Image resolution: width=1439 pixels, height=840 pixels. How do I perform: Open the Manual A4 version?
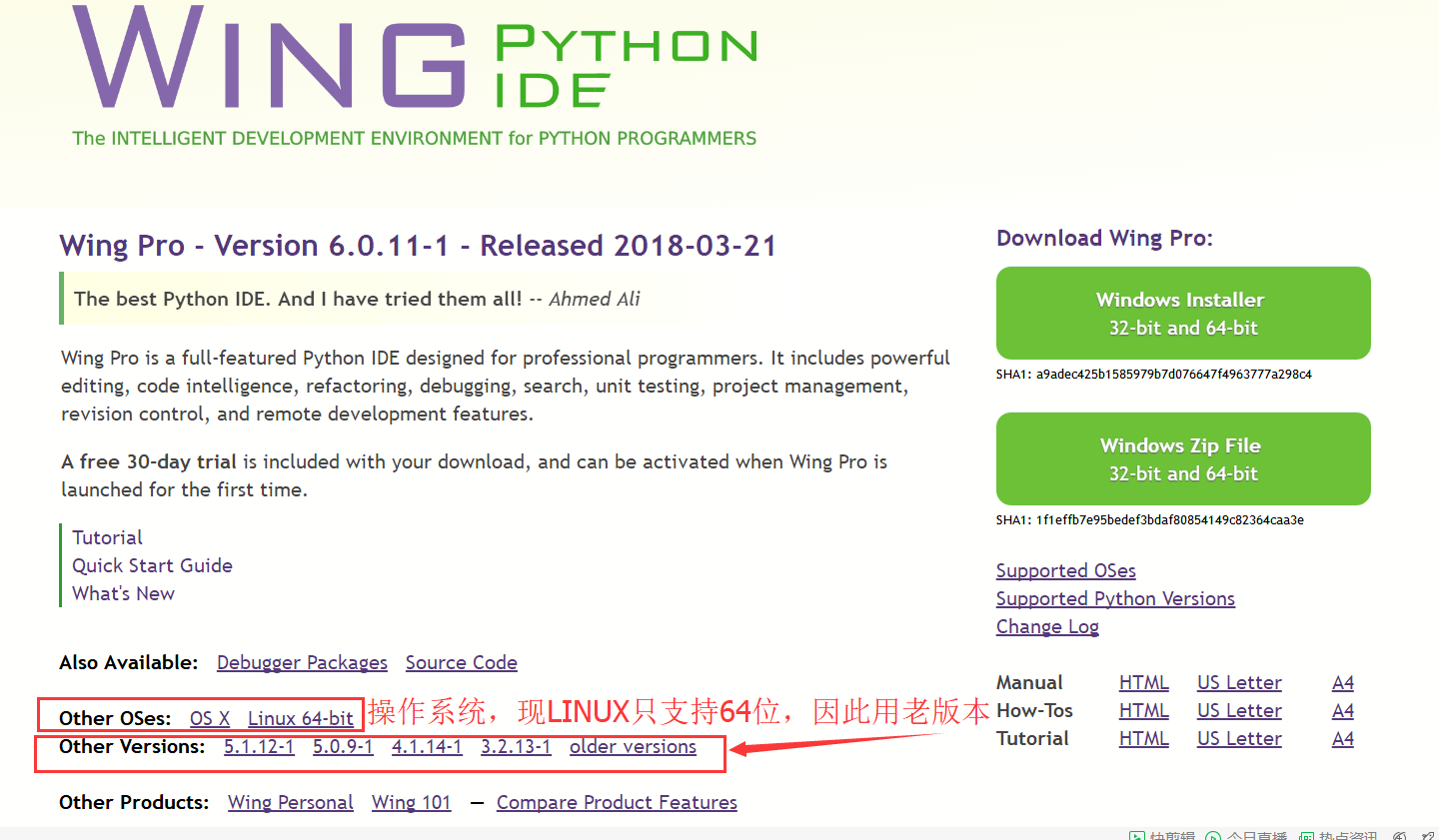pyautogui.click(x=1343, y=682)
